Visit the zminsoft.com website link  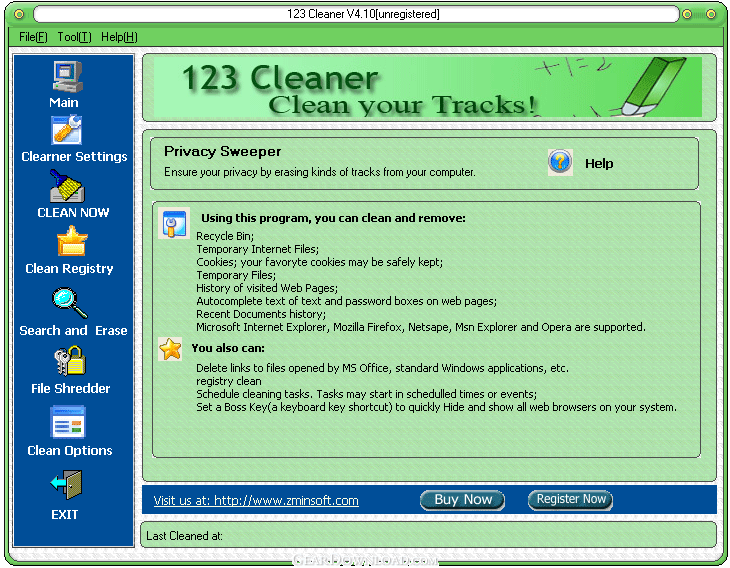(256, 500)
